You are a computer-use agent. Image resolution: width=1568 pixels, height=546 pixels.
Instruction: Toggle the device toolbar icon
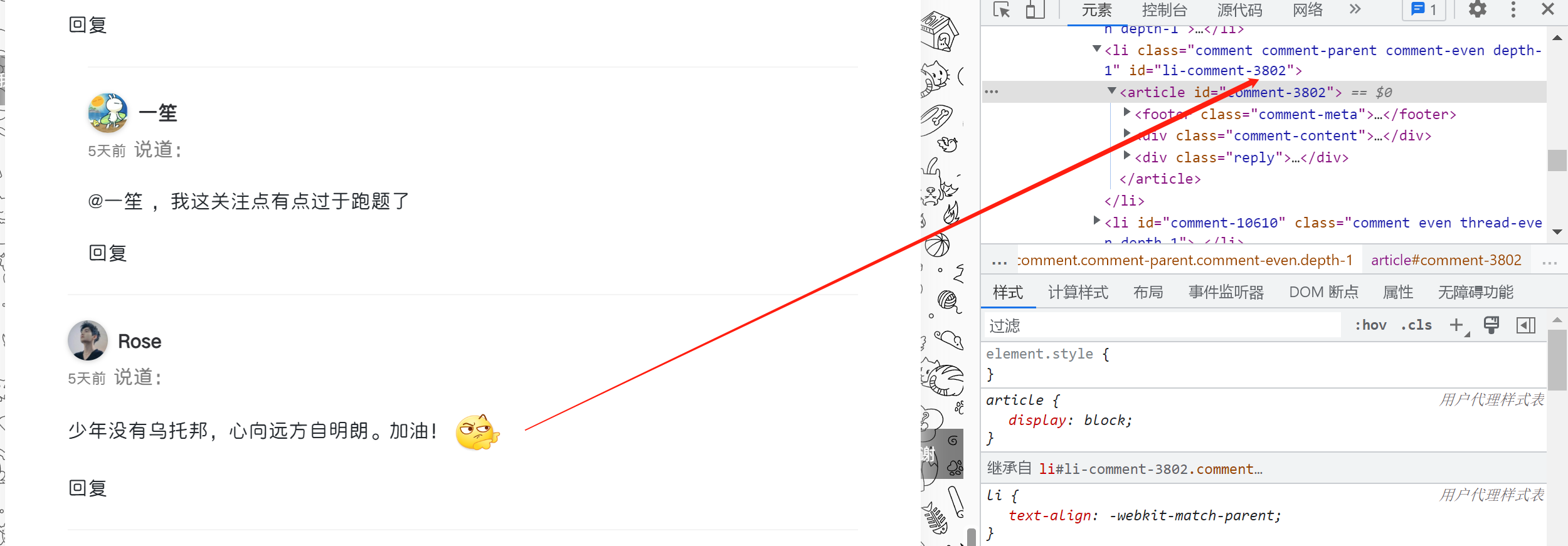[1035, 9]
